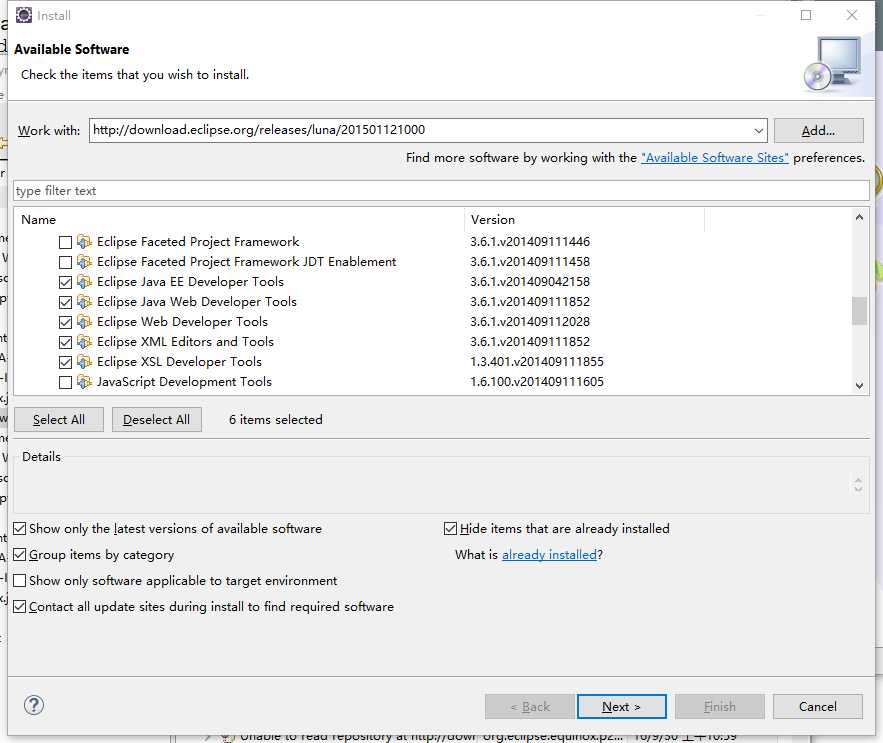This screenshot has height=743, width=883.
Task: Click the type filter text field
Action: click(x=442, y=190)
